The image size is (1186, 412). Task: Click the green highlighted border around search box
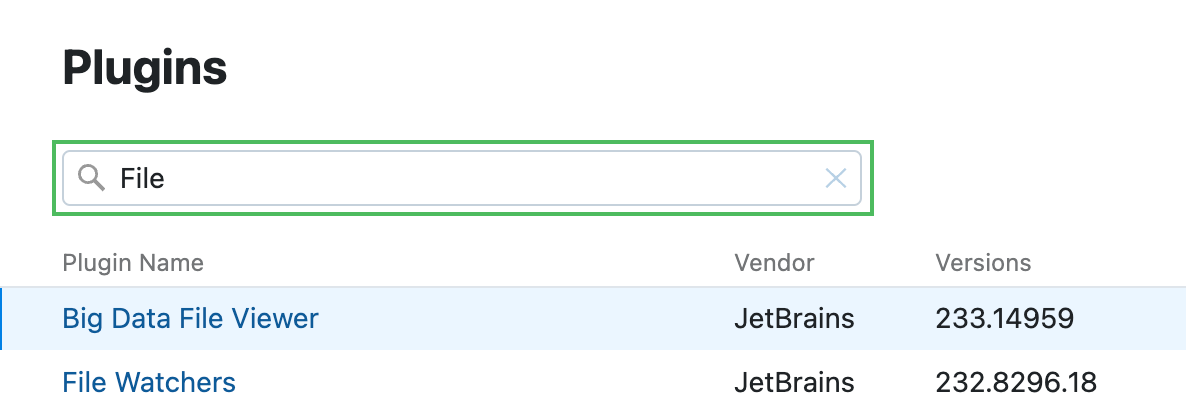(x=463, y=143)
